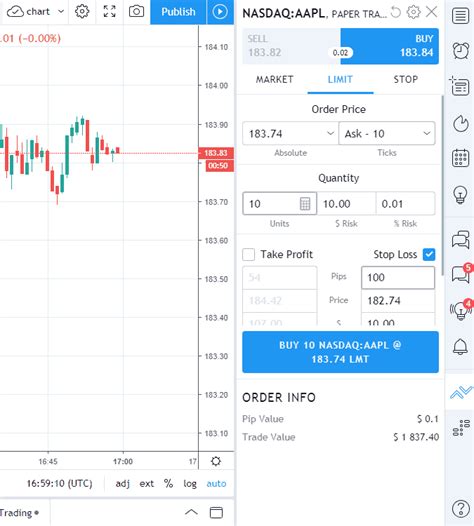The height and width of the screenshot is (526, 474).
Task: Open the Help Center question mark icon
Action: pyautogui.click(x=461, y=509)
